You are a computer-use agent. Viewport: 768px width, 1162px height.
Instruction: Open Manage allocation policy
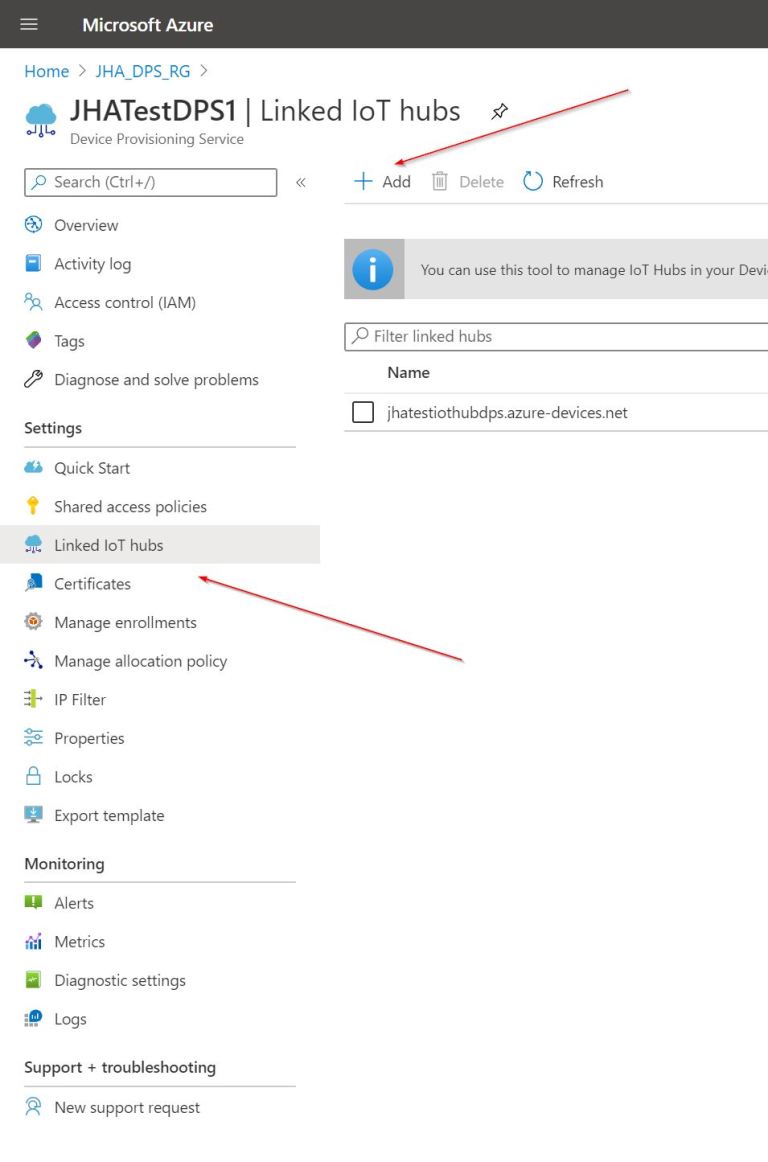tap(140, 661)
